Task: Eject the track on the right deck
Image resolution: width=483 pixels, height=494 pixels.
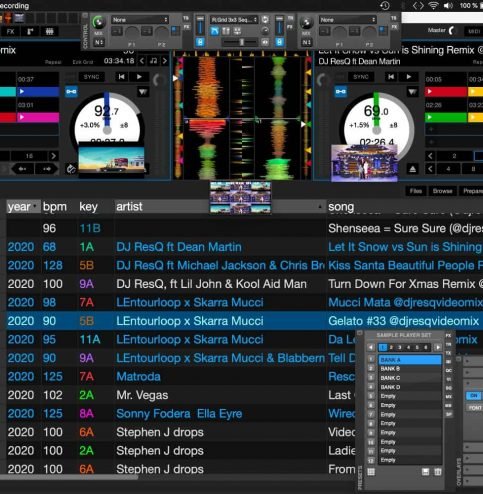Action: pyautogui.click(x=413, y=169)
